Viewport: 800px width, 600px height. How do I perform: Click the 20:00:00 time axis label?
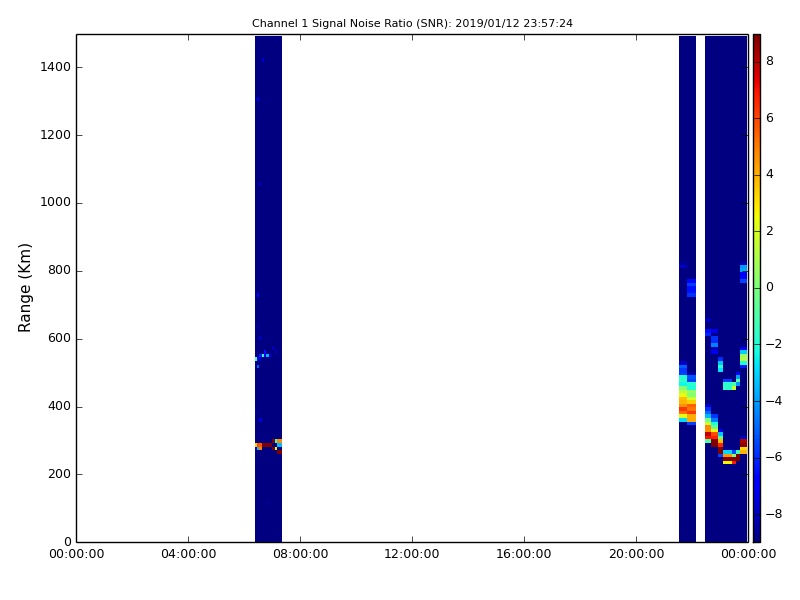pyautogui.click(x=636, y=554)
